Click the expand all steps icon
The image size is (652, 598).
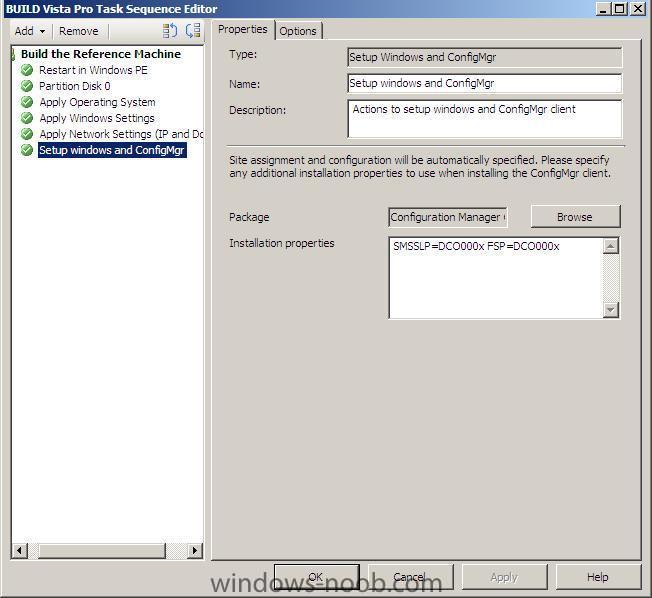[x=170, y=31]
